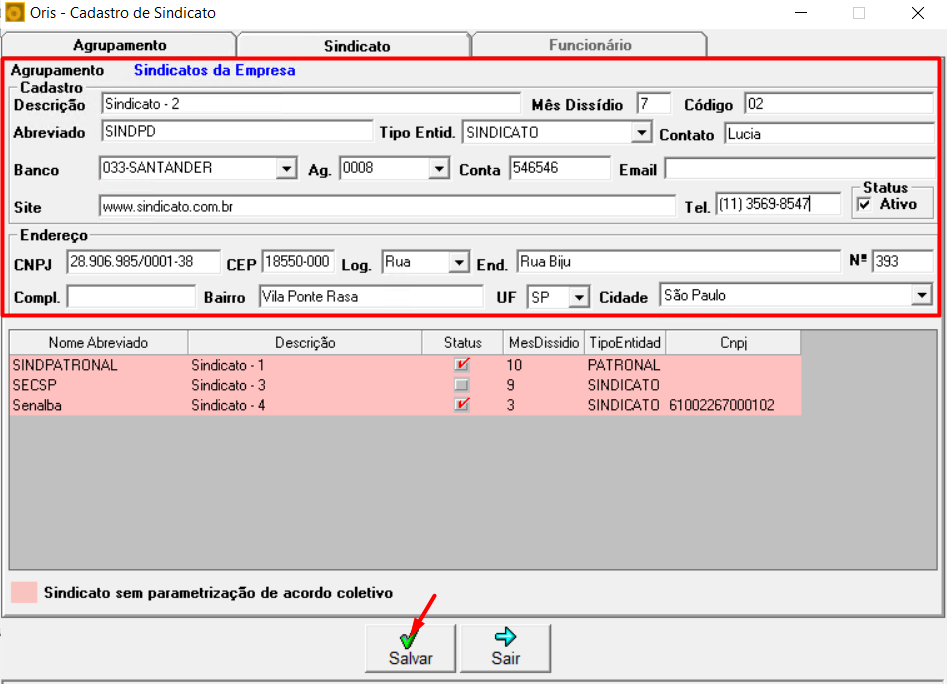The height and width of the screenshot is (684, 947).
Task: Close the Cadastro de Sindicato window
Action: click(917, 13)
